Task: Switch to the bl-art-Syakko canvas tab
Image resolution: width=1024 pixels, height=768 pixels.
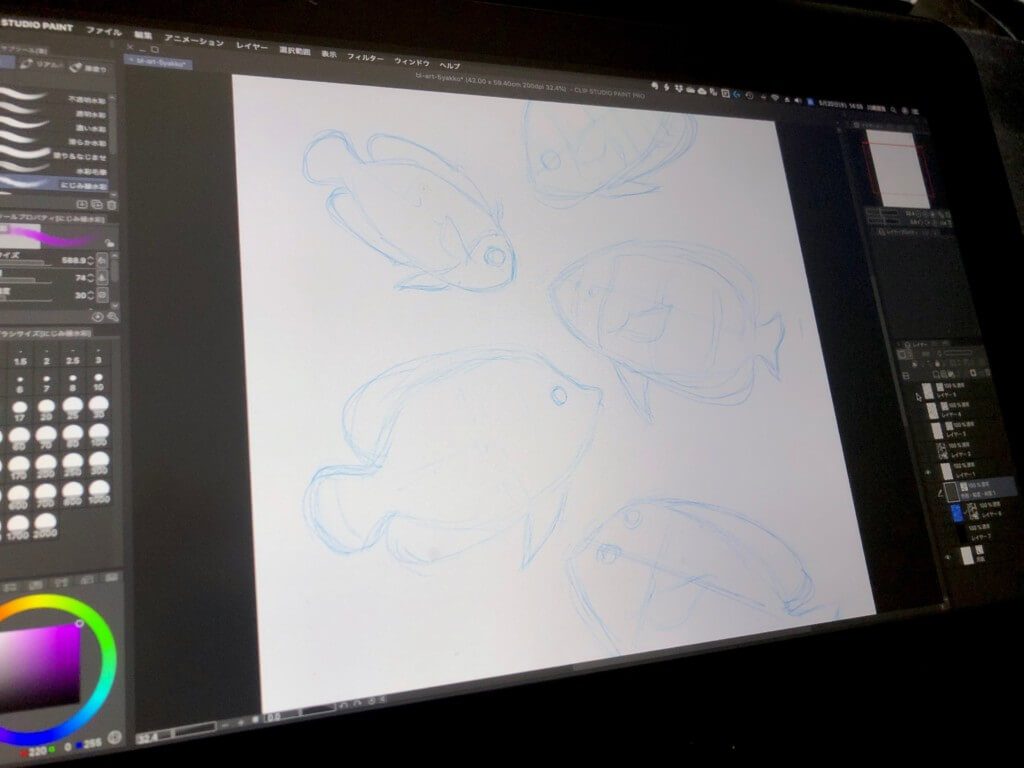Action: click(x=158, y=62)
